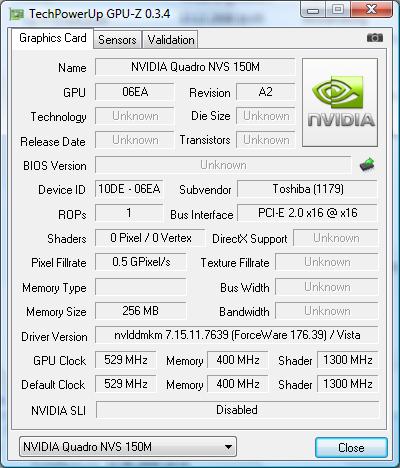This screenshot has width=400, height=468.
Task: Open the graphics card selector dropdown
Action: click(128, 447)
